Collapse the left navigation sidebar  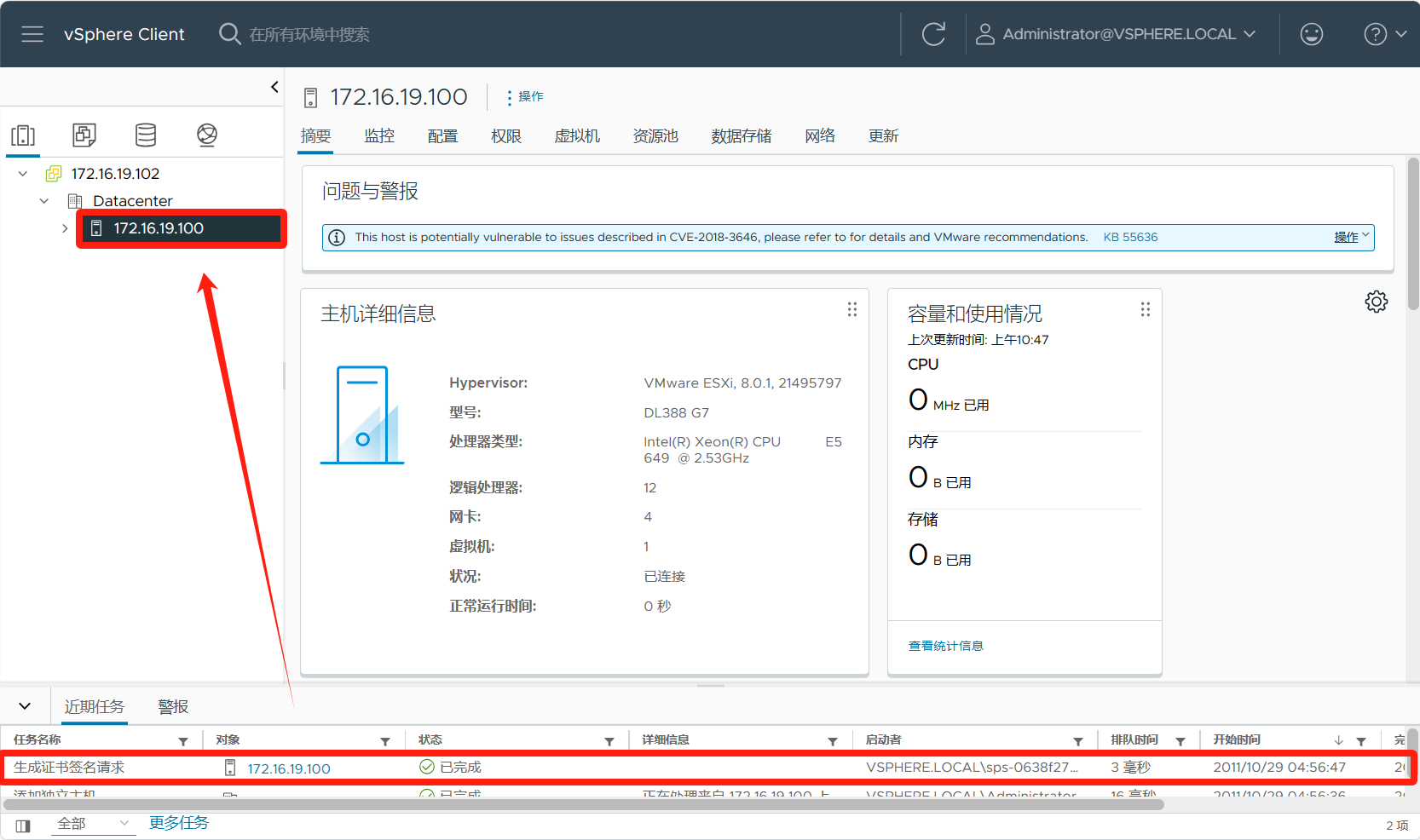point(274,87)
